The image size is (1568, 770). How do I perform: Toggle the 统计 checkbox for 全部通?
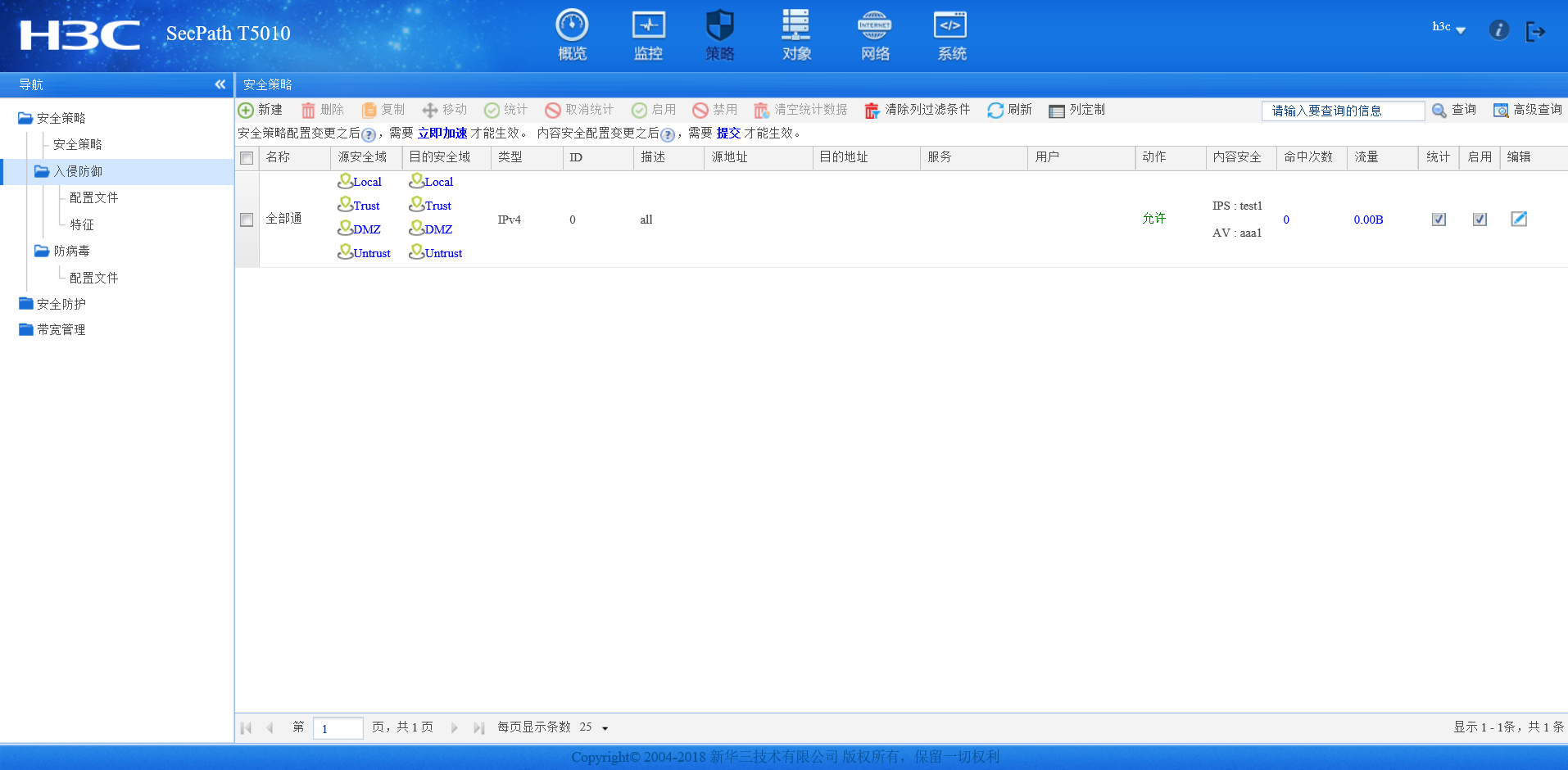tap(1439, 220)
